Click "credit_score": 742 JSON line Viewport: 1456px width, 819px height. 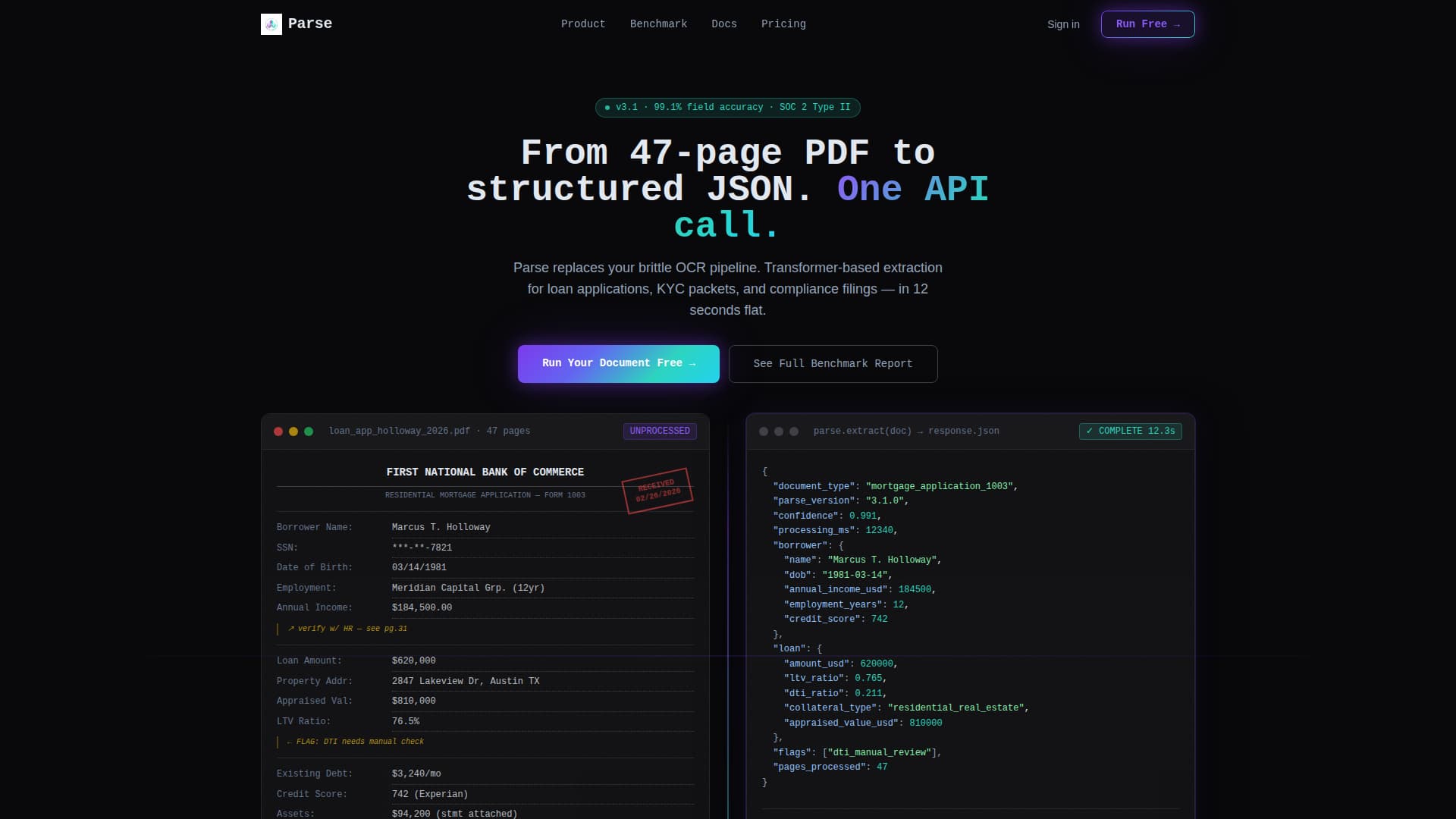point(836,620)
